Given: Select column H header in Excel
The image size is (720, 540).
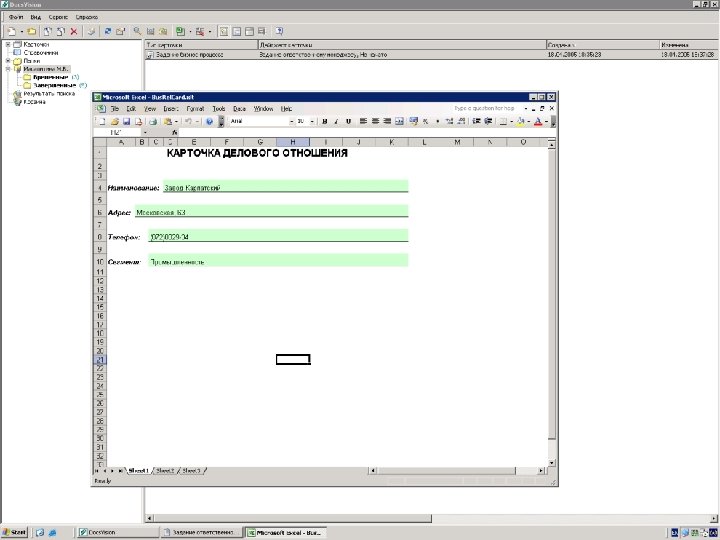Looking at the screenshot, I should [293, 142].
